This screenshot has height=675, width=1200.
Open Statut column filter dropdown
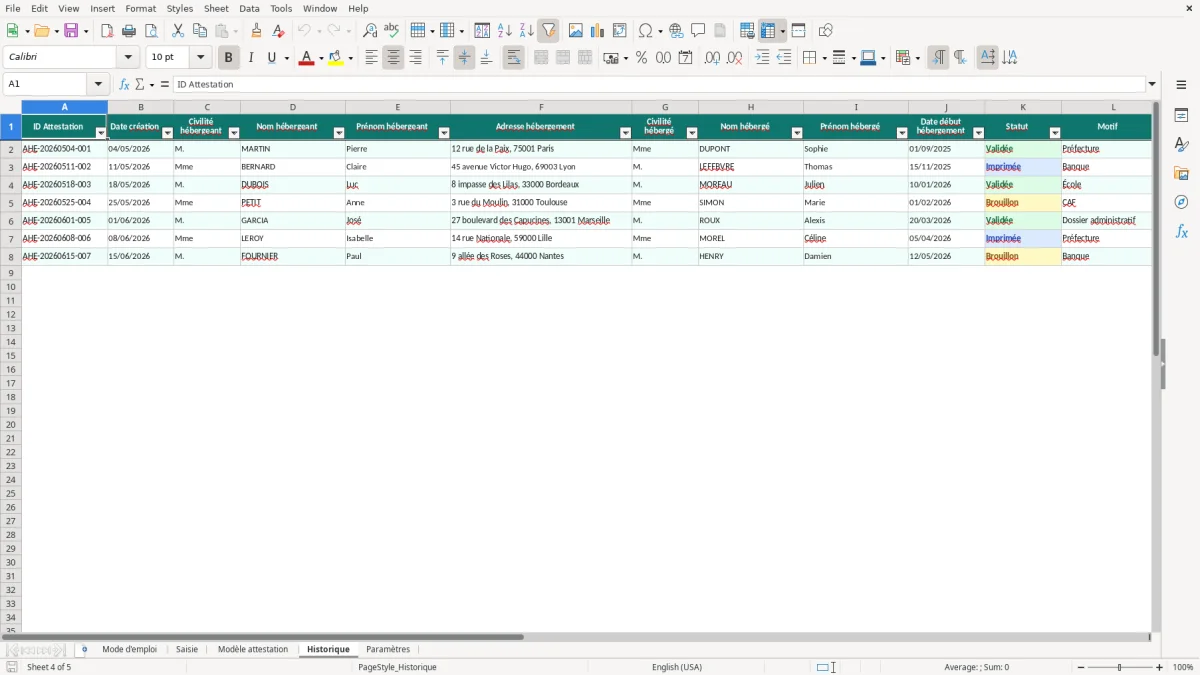point(1054,133)
